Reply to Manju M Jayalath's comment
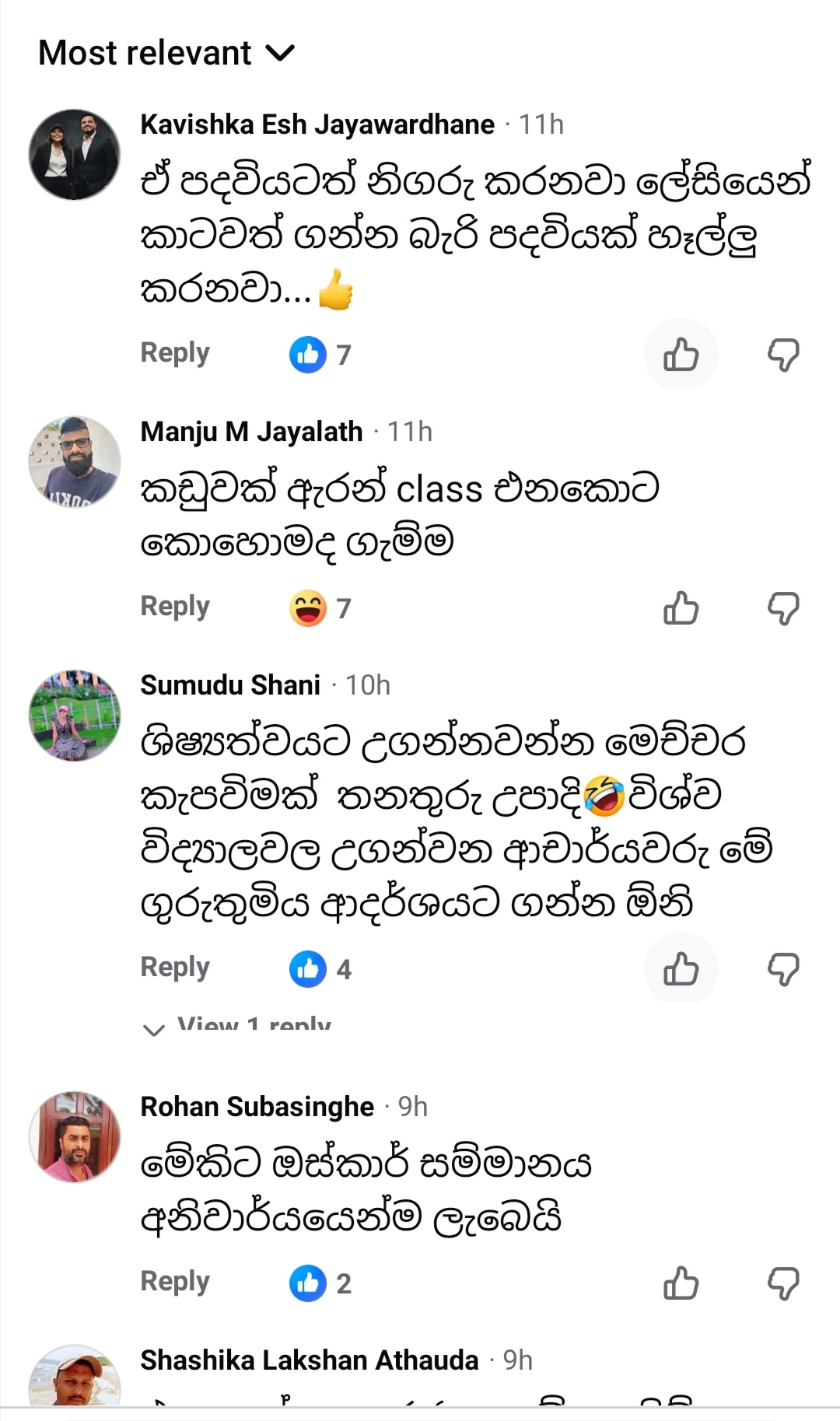Viewport: 840px width, 1421px height. (x=175, y=607)
